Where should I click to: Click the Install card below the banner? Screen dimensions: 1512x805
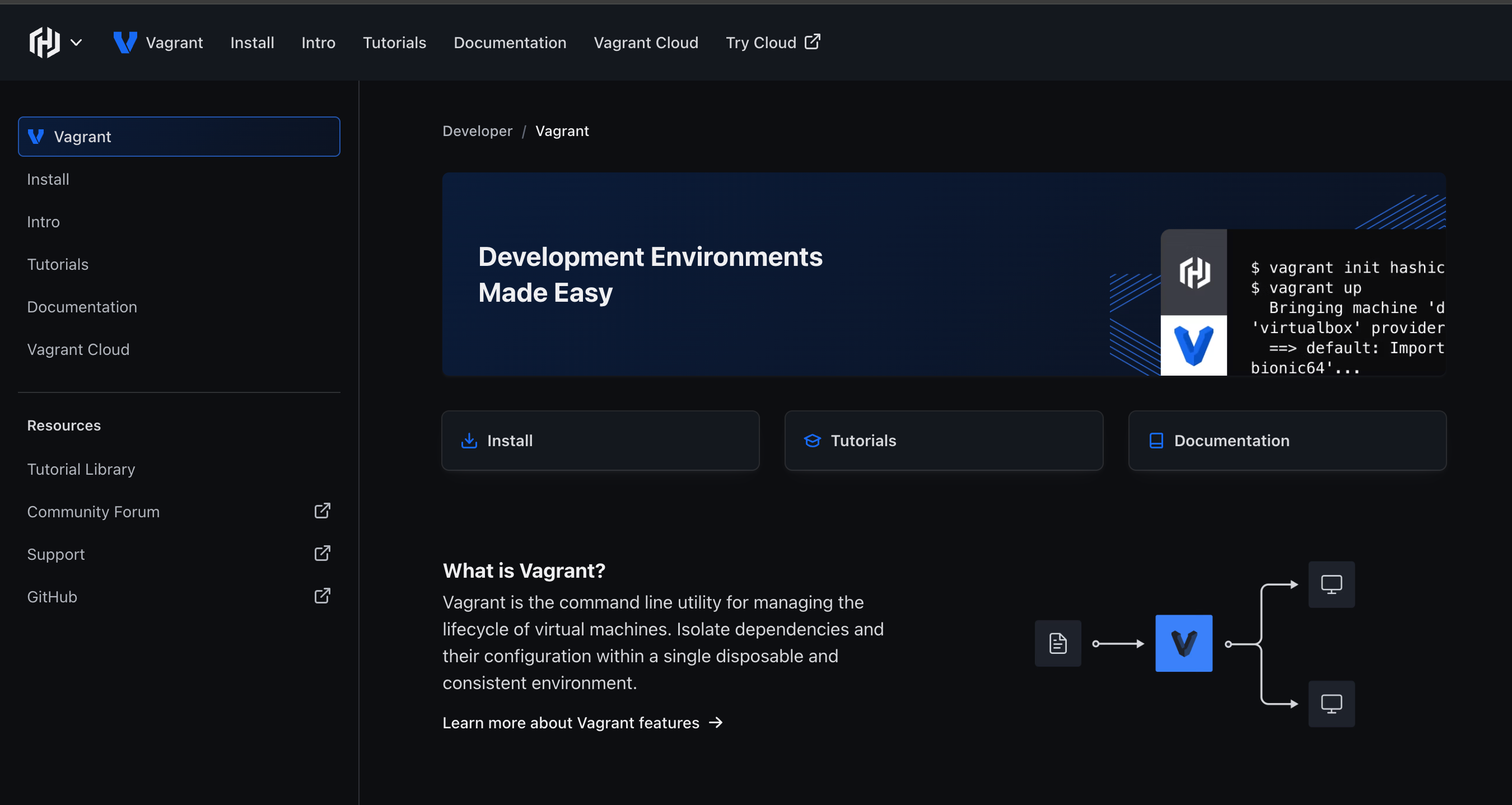[x=601, y=440]
